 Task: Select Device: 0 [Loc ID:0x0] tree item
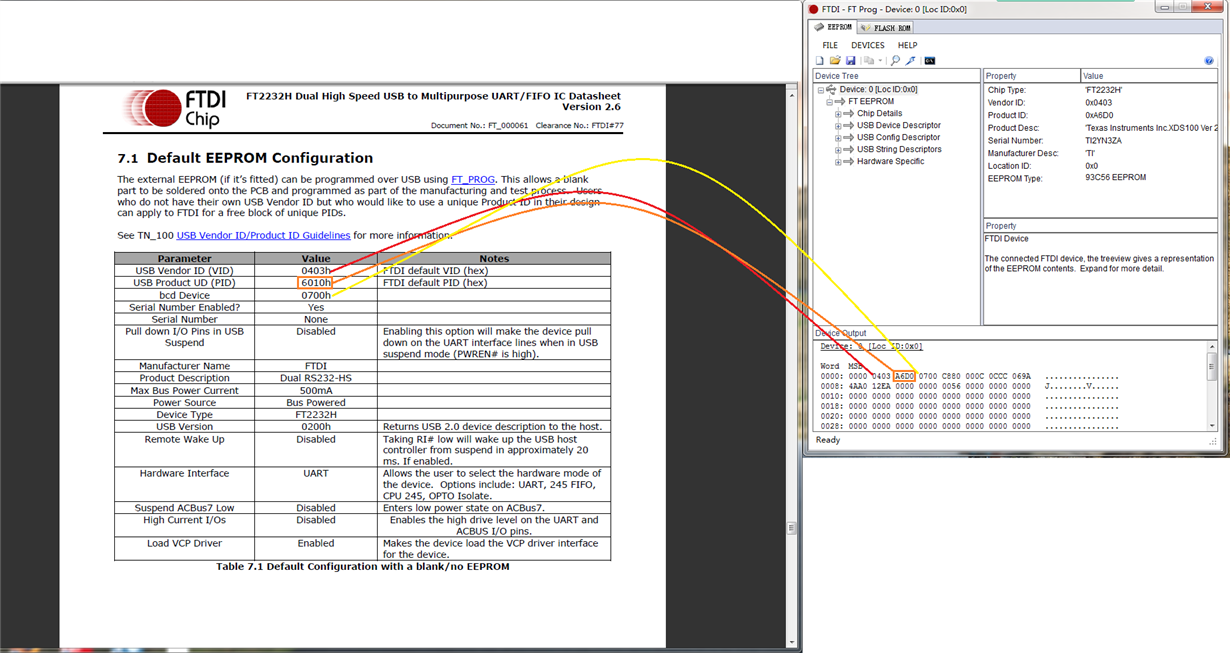pos(878,89)
